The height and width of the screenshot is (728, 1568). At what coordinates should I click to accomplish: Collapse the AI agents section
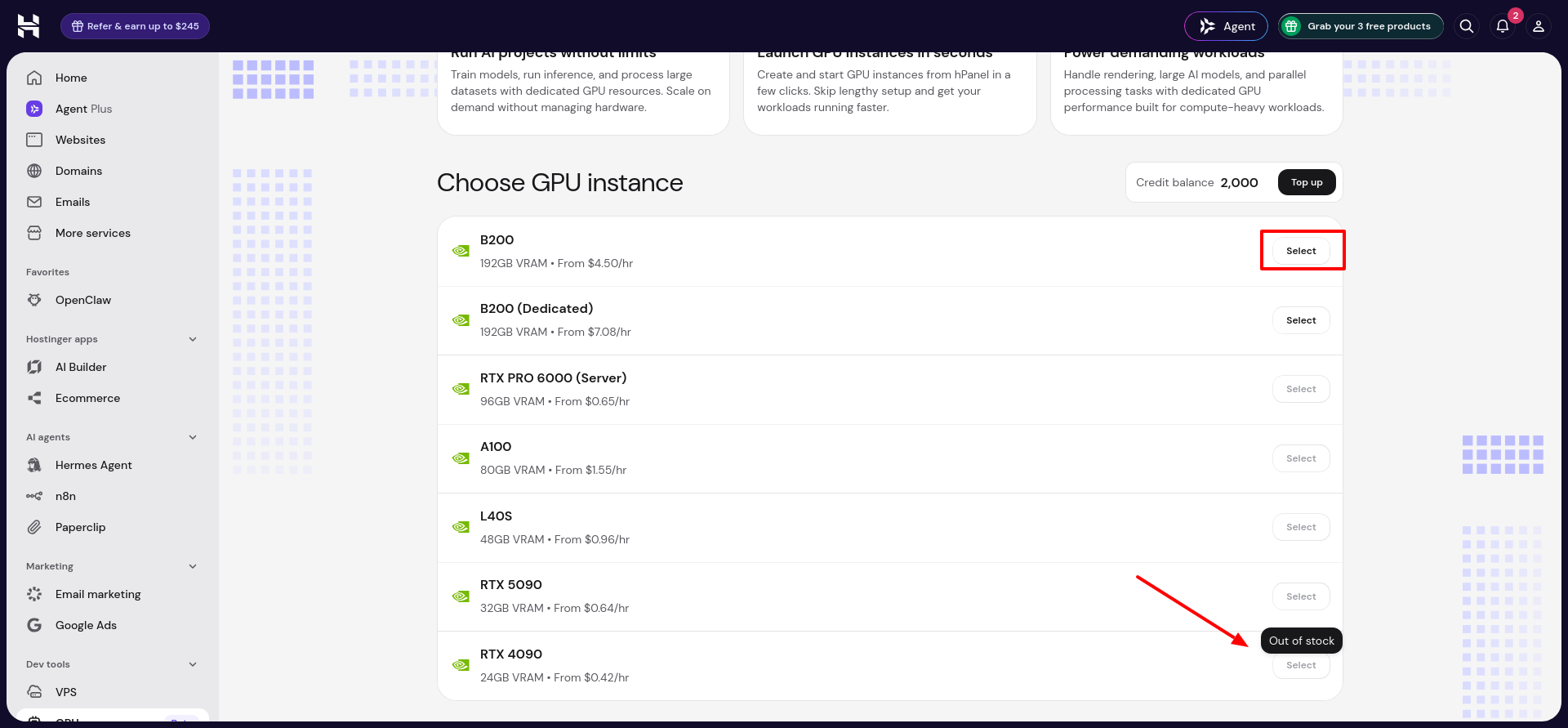tap(193, 437)
